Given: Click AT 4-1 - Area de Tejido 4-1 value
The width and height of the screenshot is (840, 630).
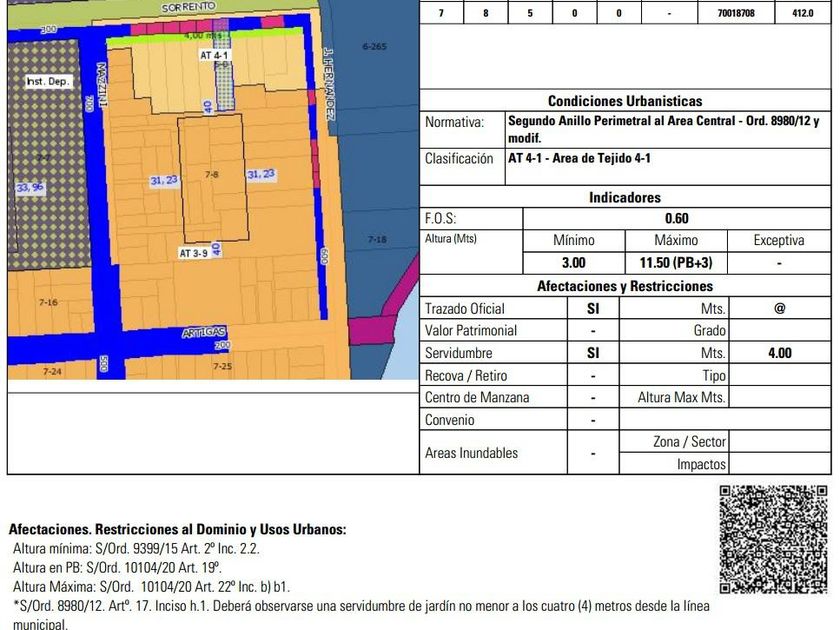Looking at the screenshot, I should (579, 158).
